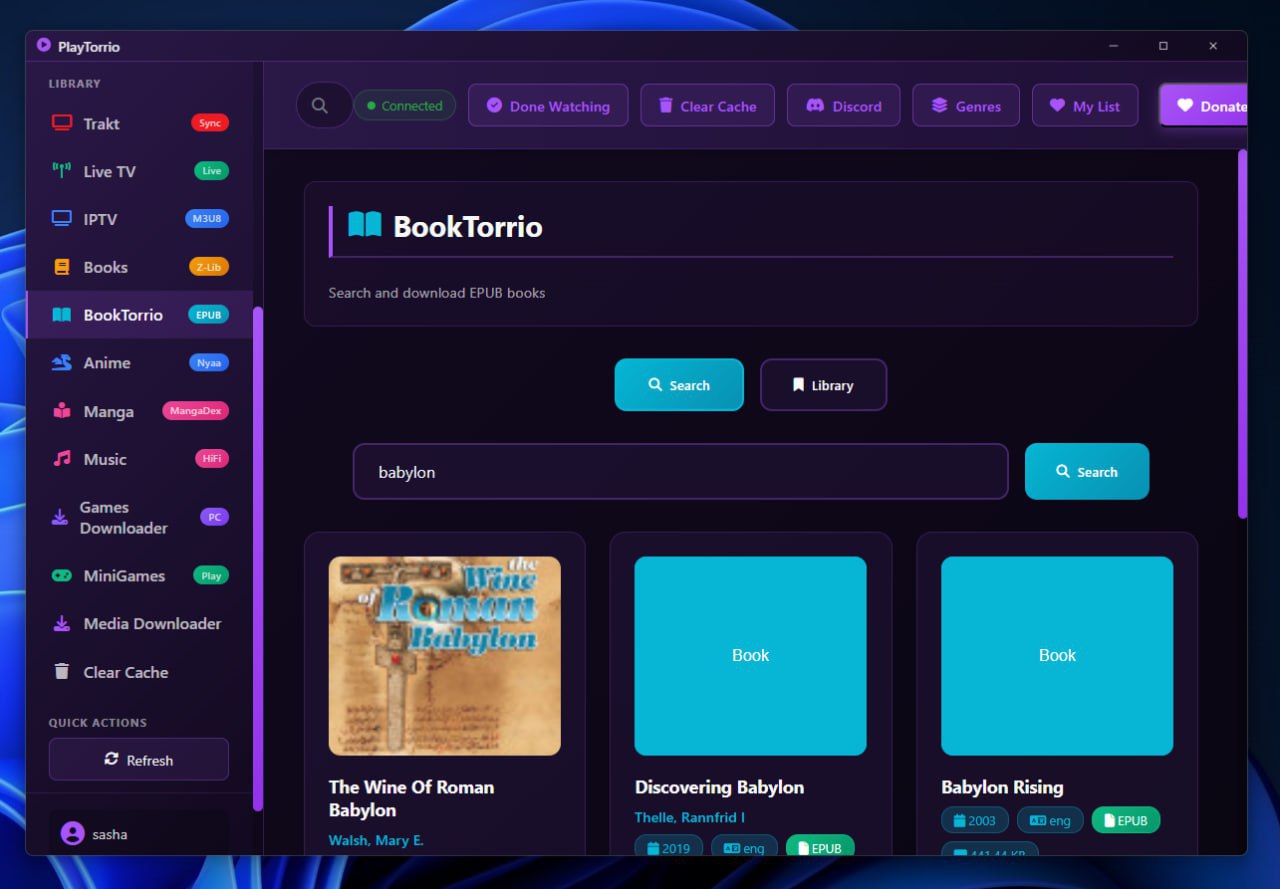This screenshot has width=1280, height=889.
Task: Click the author name "Thelle, Rannfrid I"
Action: [690, 817]
